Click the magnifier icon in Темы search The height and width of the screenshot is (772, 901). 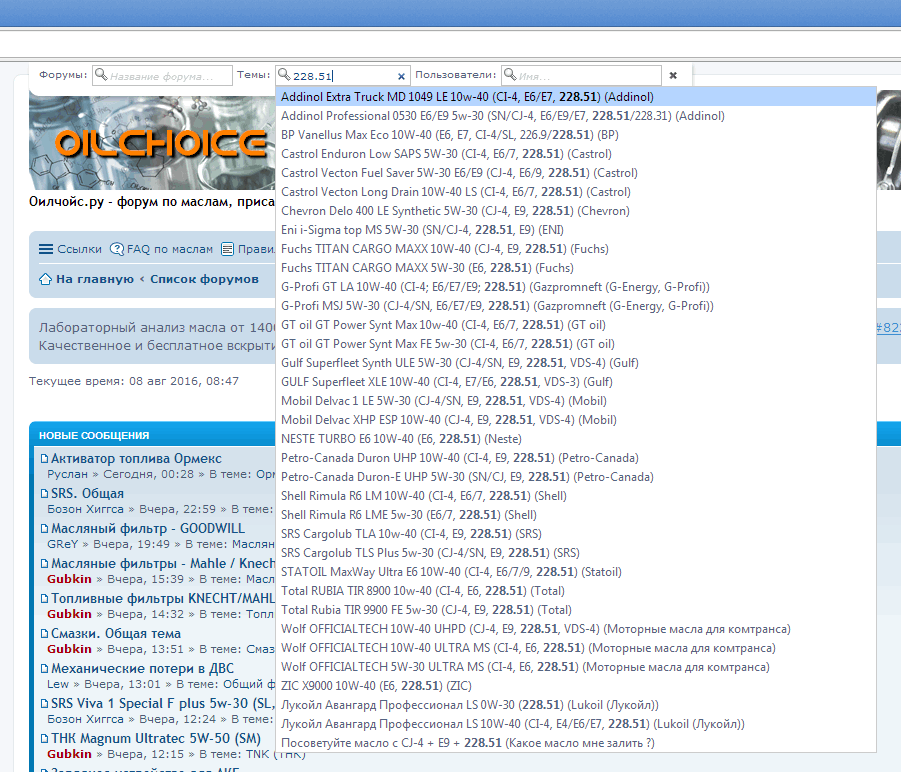click(284, 75)
